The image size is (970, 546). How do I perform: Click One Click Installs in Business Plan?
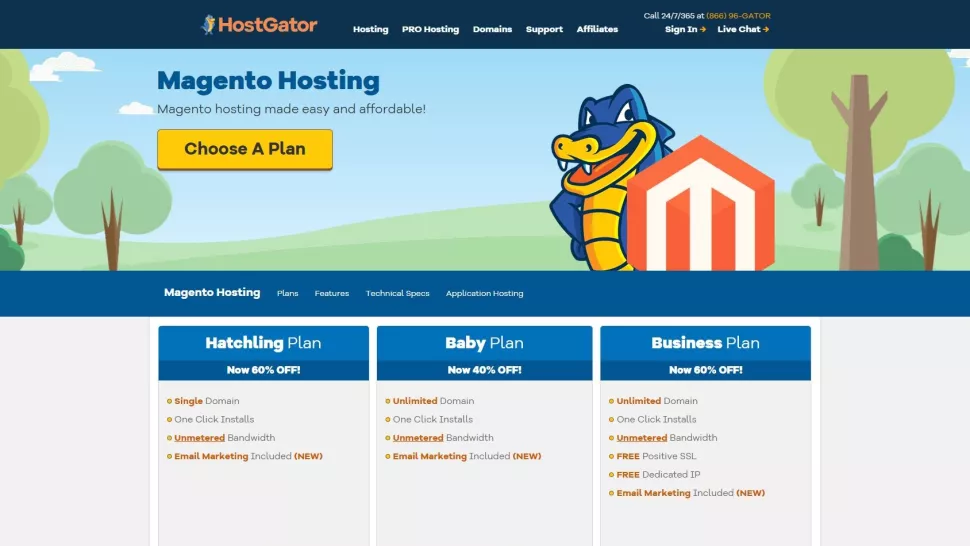point(656,419)
